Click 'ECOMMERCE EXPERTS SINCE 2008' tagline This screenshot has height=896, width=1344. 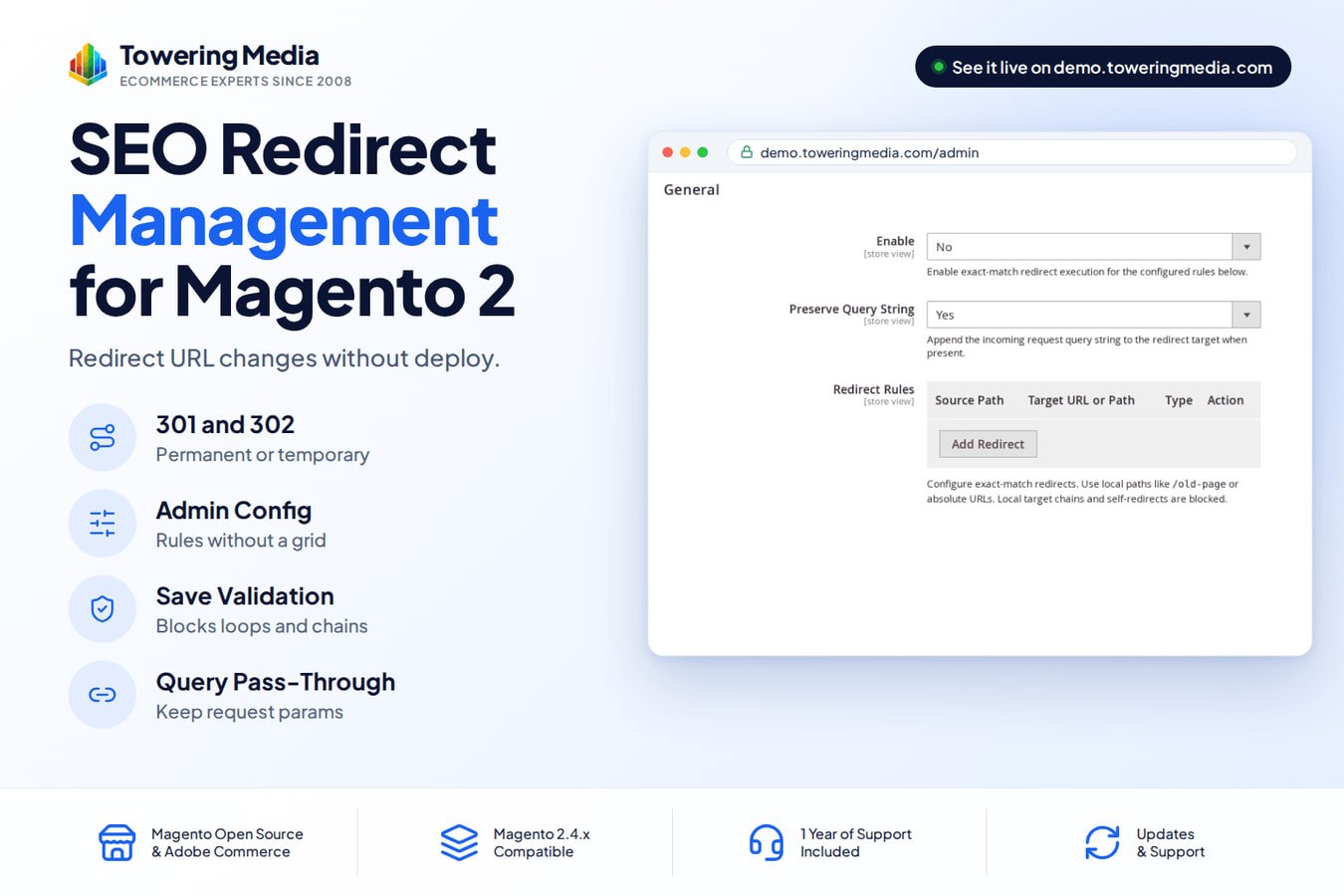[236, 82]
